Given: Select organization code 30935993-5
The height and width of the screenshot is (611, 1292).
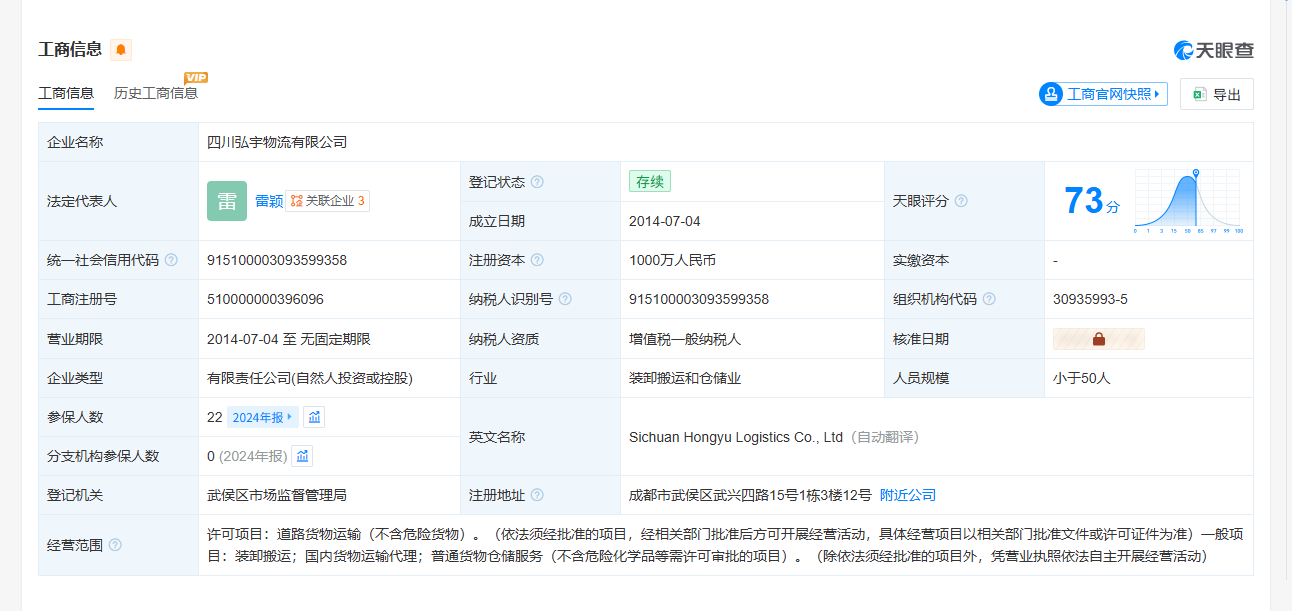Looking at the screenshot, I should click(1090, 299).
